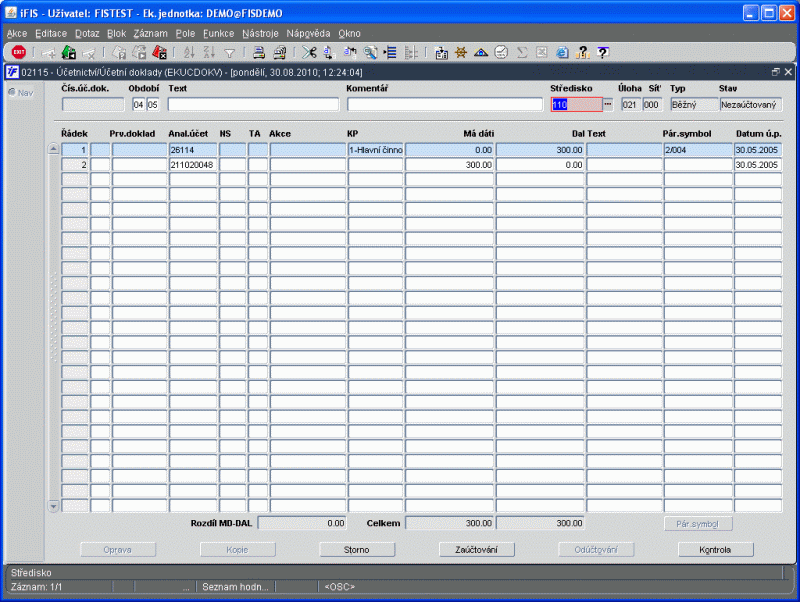The width and height of the screenshot is (800, 602).
Task: Select the Anal.účet cell containing 211020048
Action: 193,165
